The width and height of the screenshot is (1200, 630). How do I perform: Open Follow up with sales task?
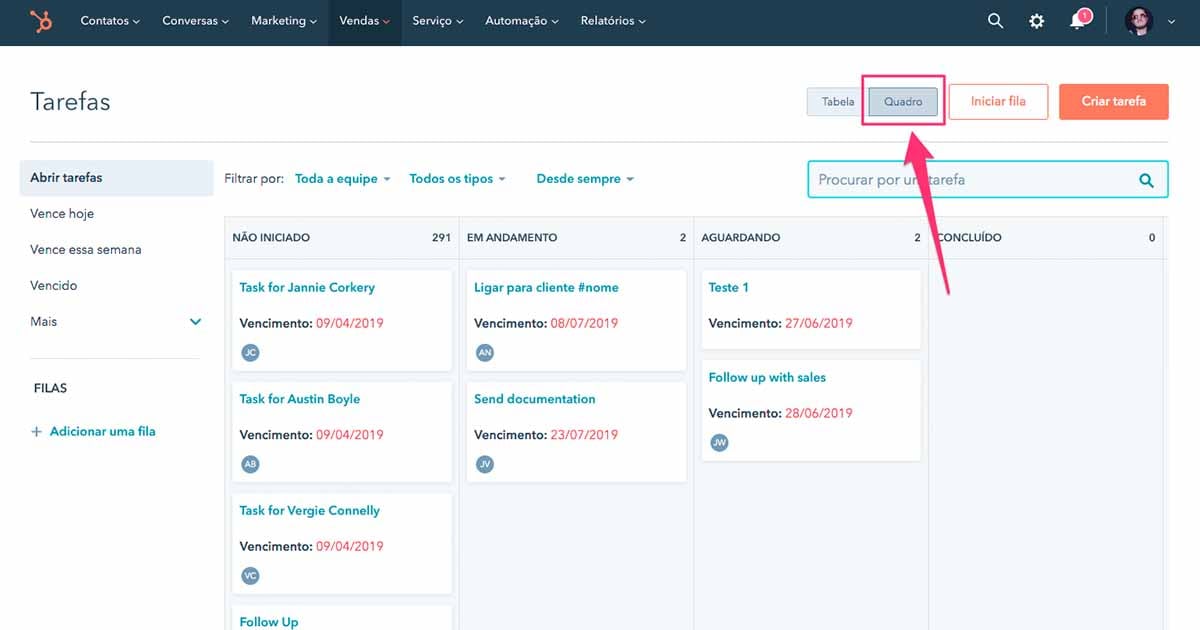click(767, 378)
